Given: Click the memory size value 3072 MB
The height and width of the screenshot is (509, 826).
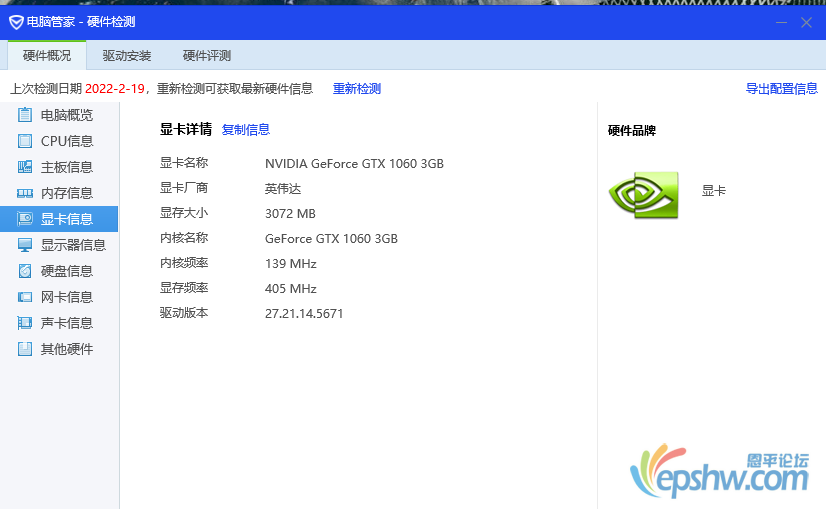Looking at the screenshot, I should point(290,213).
